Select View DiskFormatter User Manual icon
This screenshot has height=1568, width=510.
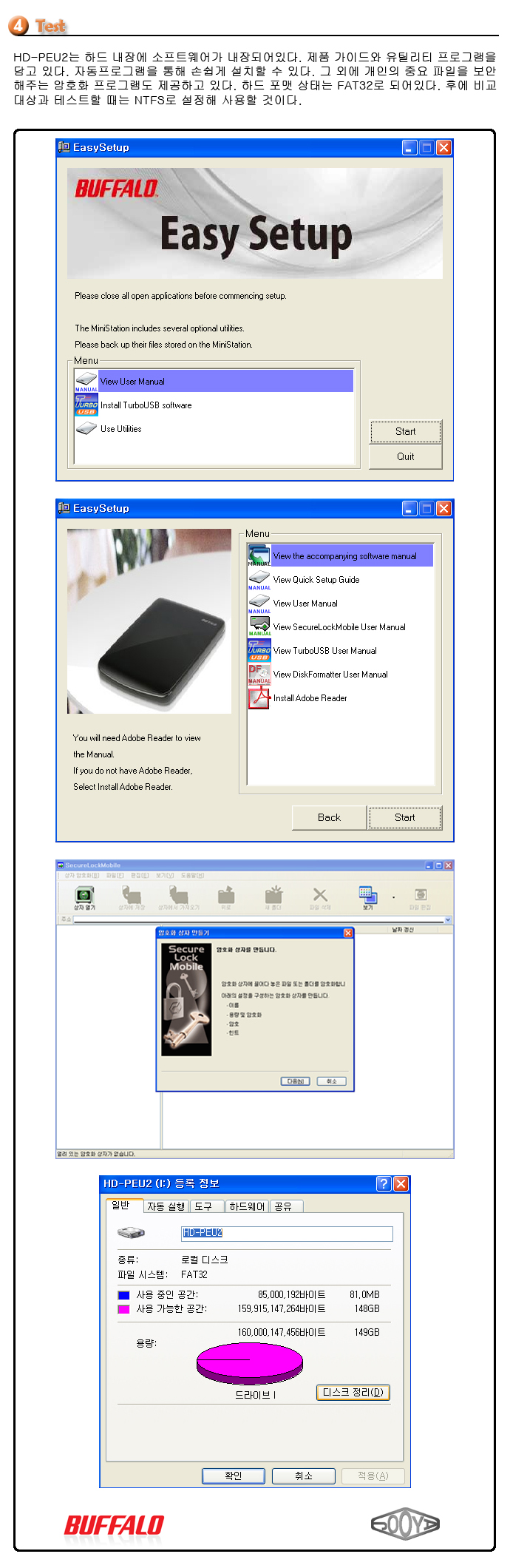[259, 674]
